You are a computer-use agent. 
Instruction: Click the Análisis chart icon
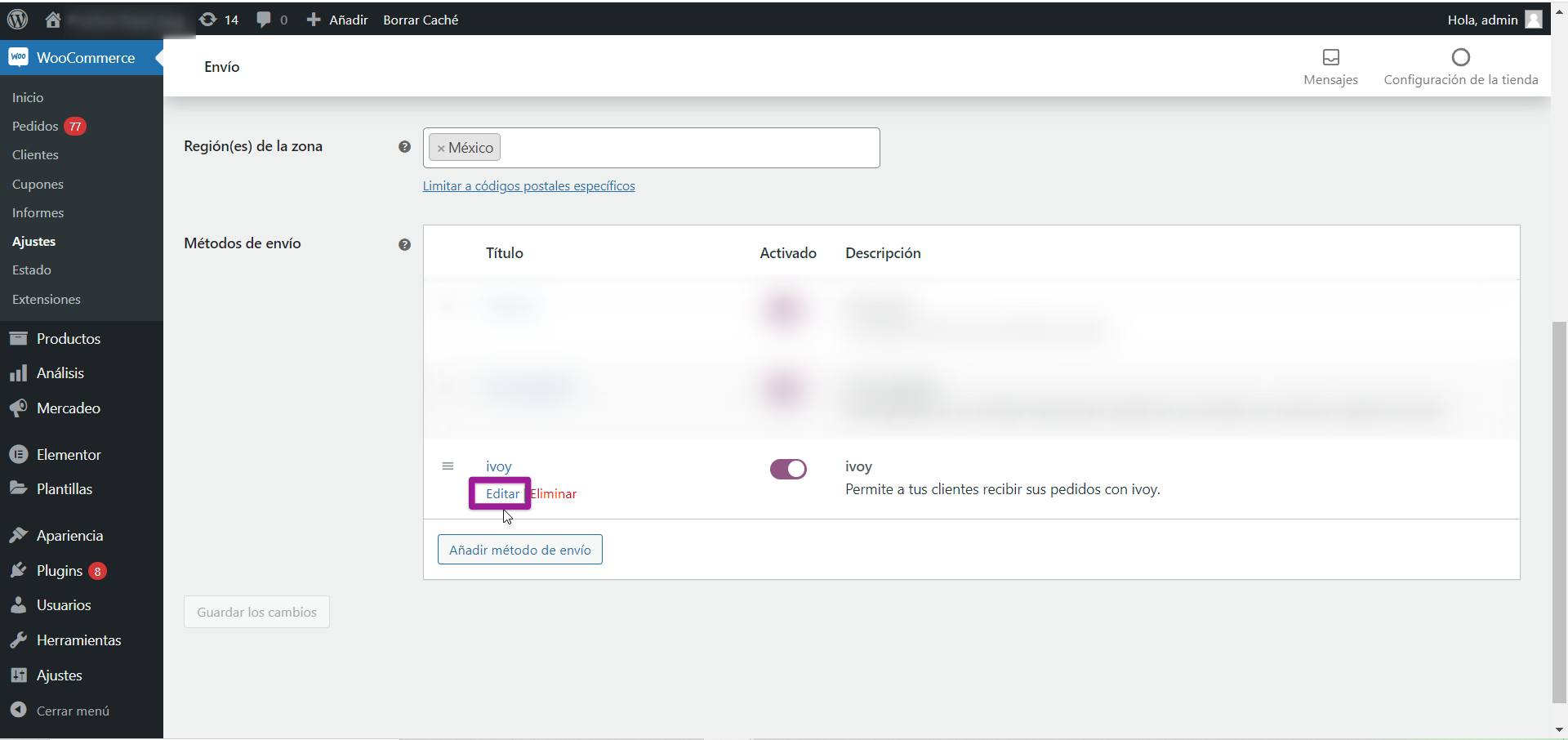[x=18, y=373]
